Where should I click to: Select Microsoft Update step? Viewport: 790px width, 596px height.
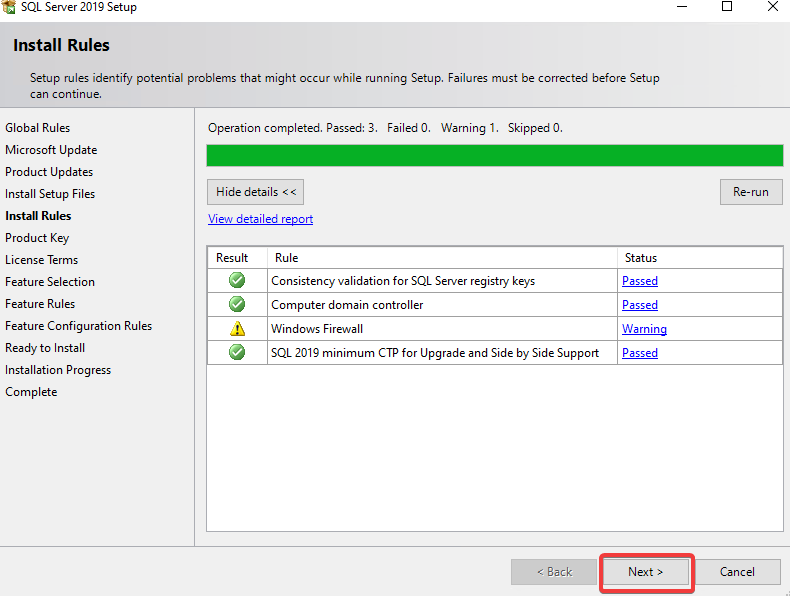click(x=51, y=150)
